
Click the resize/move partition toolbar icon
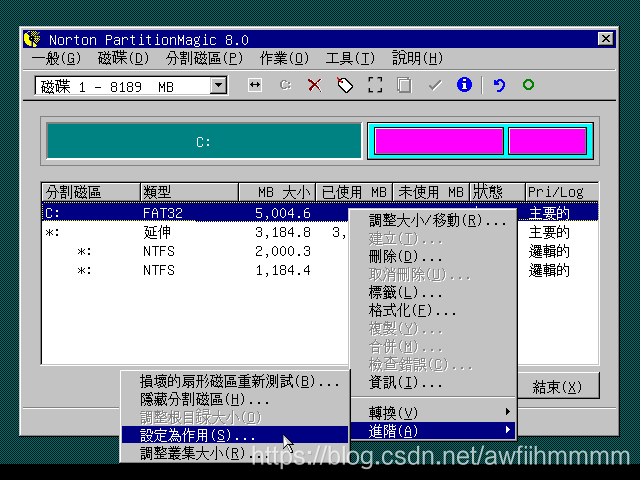coord(255,85)
